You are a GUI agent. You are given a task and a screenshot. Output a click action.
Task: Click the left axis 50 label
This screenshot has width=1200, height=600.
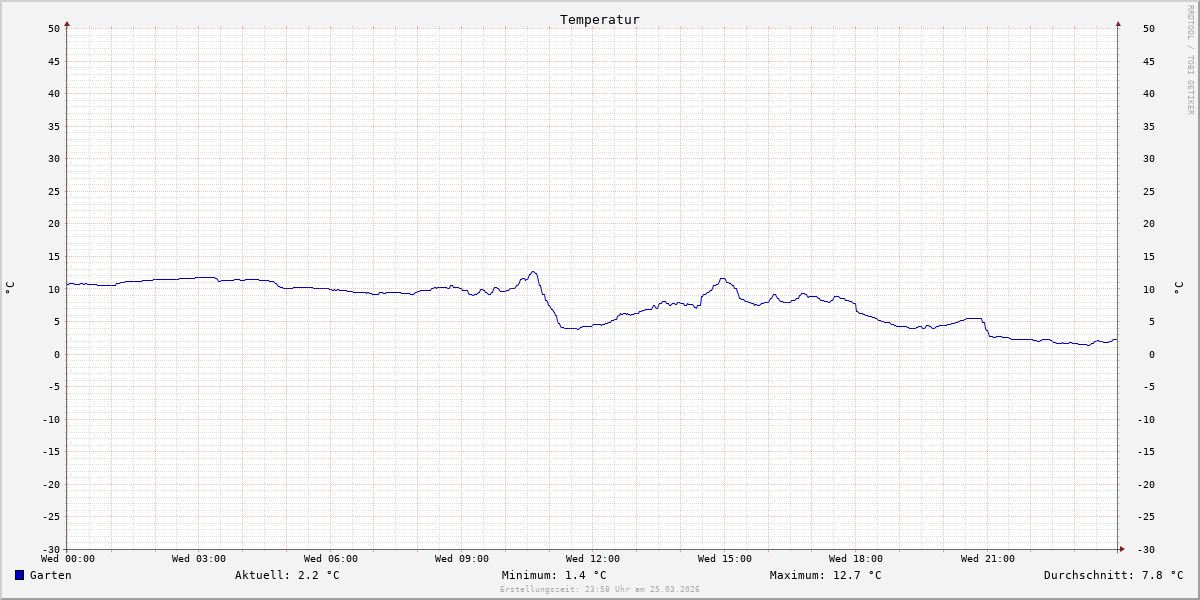tap(54, 28)
